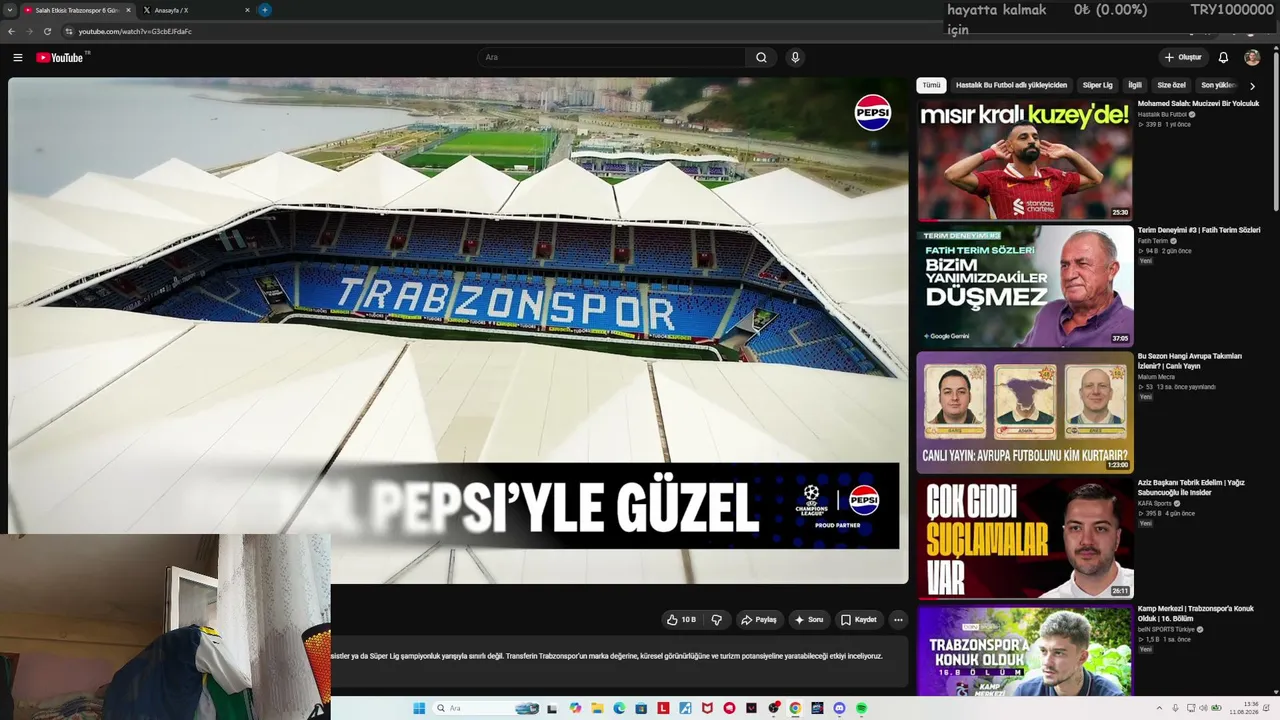The height and width of the screenshot is (720, 1280).
Task: Open the tray volume control
Action: pos(1202,708)
